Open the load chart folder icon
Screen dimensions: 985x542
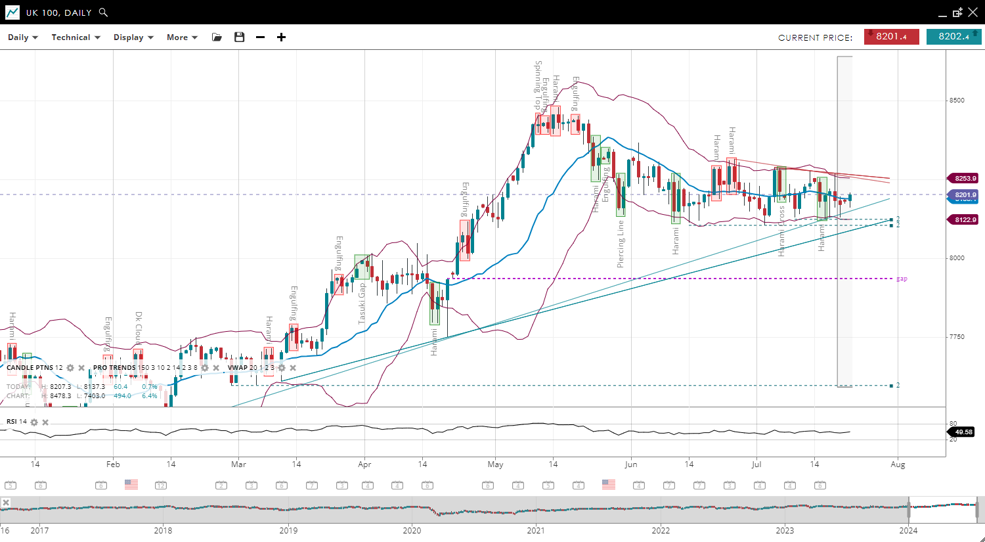[217, 37]
